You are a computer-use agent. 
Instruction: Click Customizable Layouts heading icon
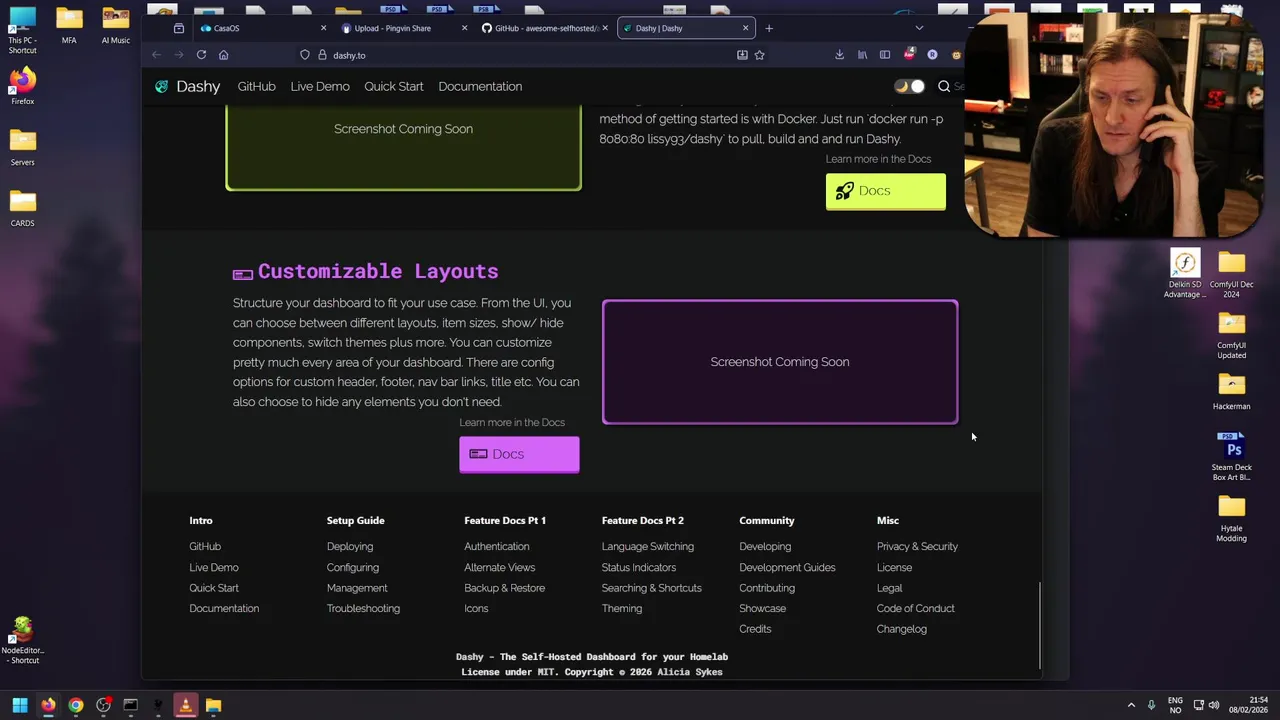tap(243, 273)
